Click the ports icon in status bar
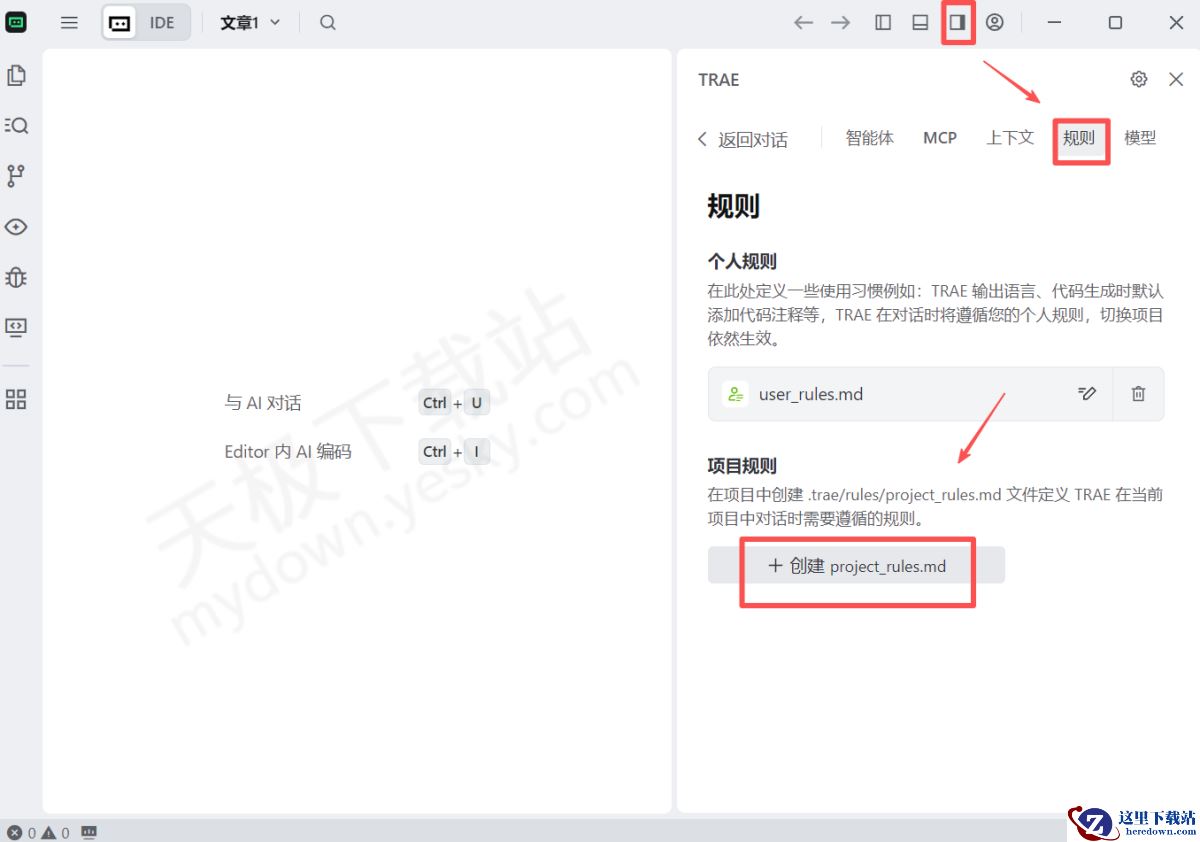Image resolution: width=1200 pixels, height=842 pixels. (x=89, y=832)
